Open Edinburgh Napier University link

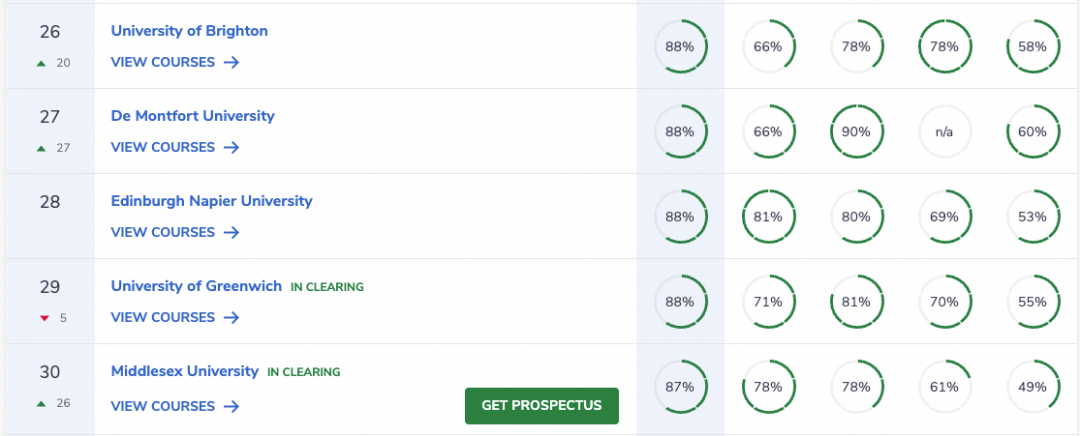tap(211, 201)
